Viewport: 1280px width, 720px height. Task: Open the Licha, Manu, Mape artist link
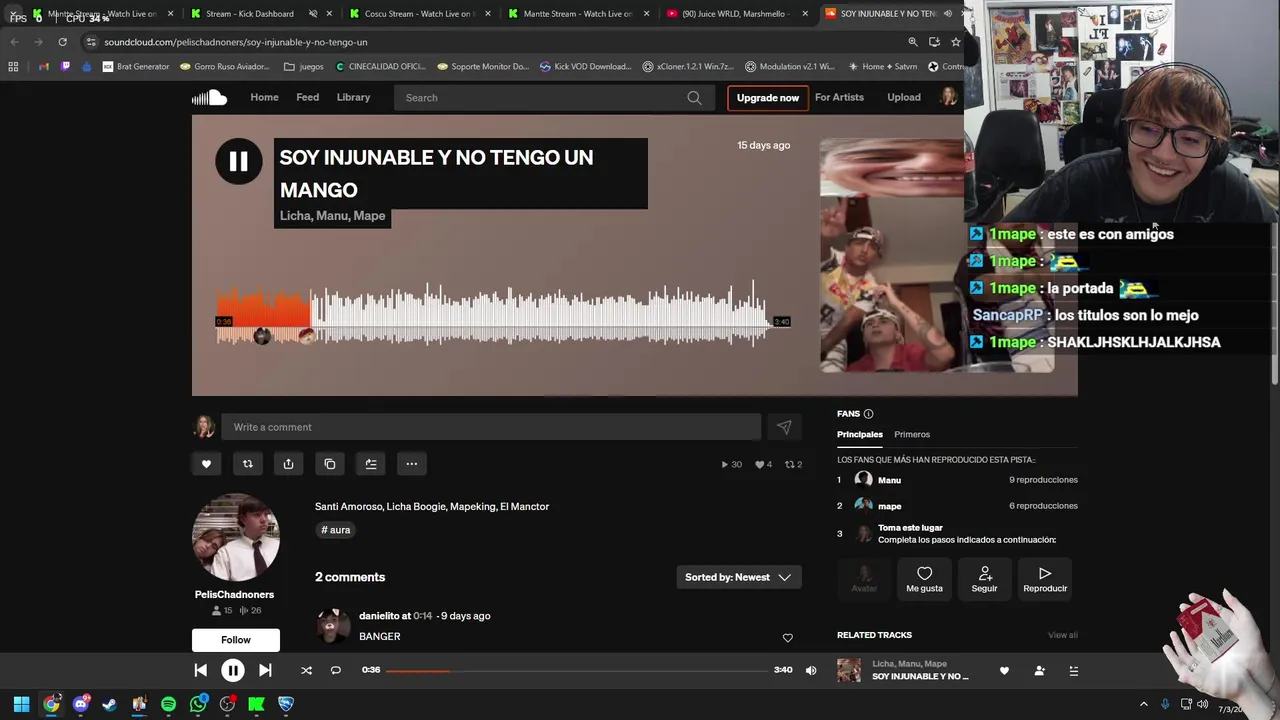click(x=332, y=216)
